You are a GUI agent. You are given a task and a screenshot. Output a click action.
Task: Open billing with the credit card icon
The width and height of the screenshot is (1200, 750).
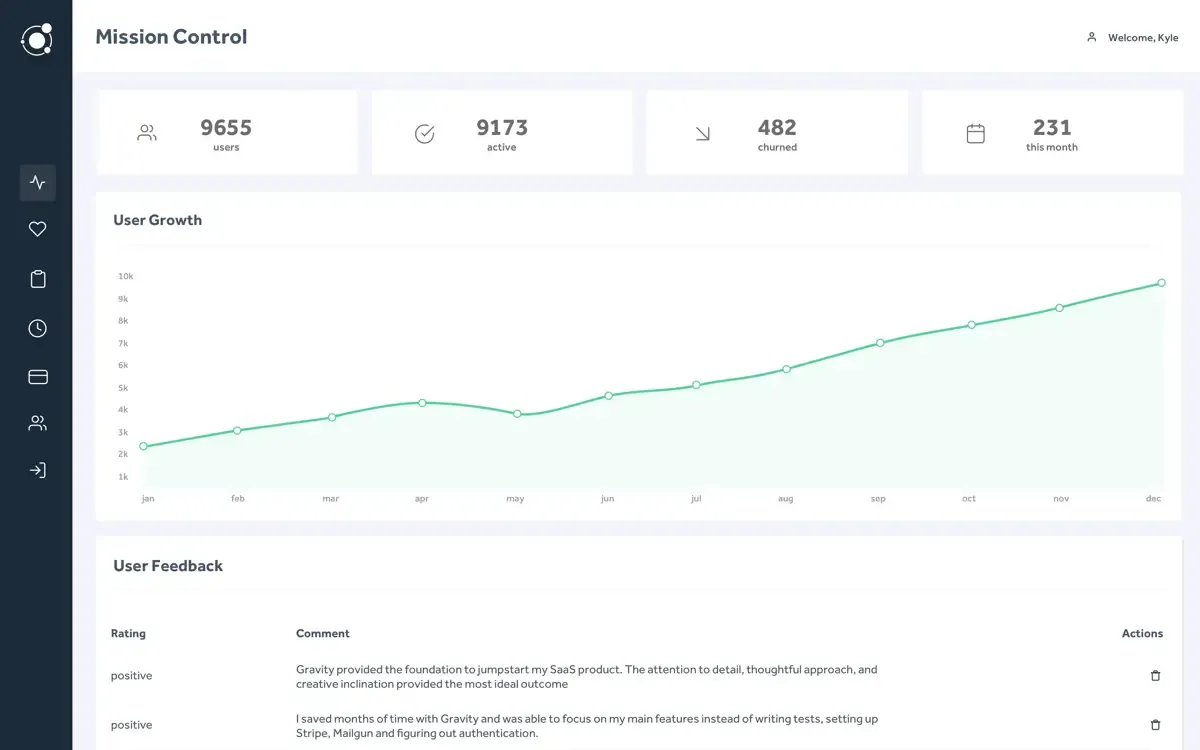click(x=37, y=376)
